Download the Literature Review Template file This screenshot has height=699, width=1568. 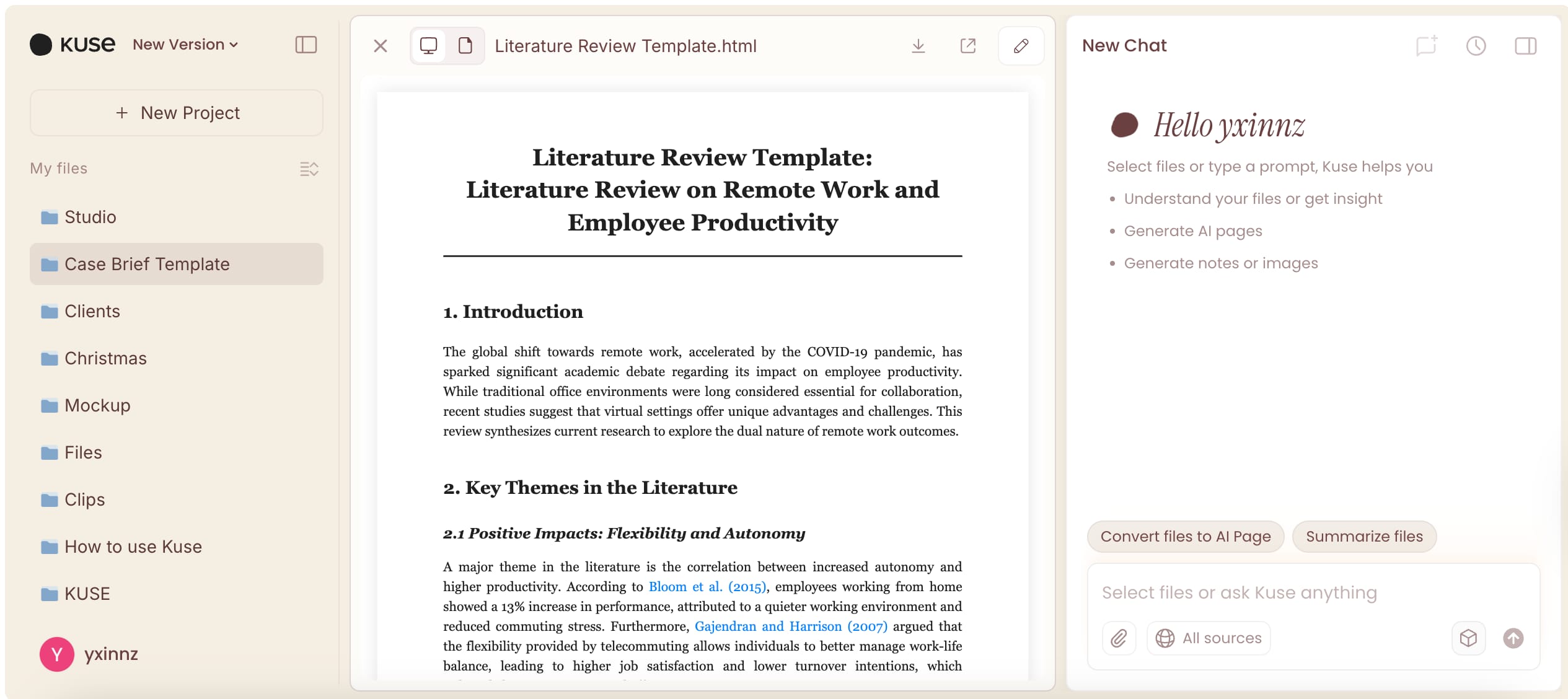tap(918, 46)
